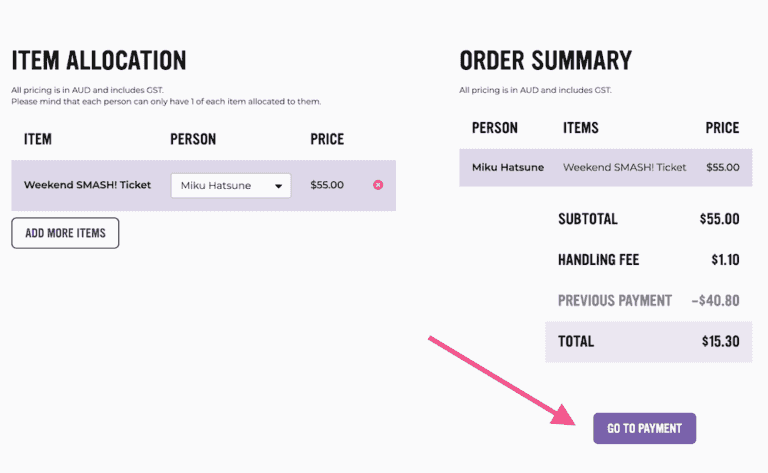Click Weekend SMASH! Ticket name in allocation row
Screen dimensions: 768x473
tap(87, 185)
